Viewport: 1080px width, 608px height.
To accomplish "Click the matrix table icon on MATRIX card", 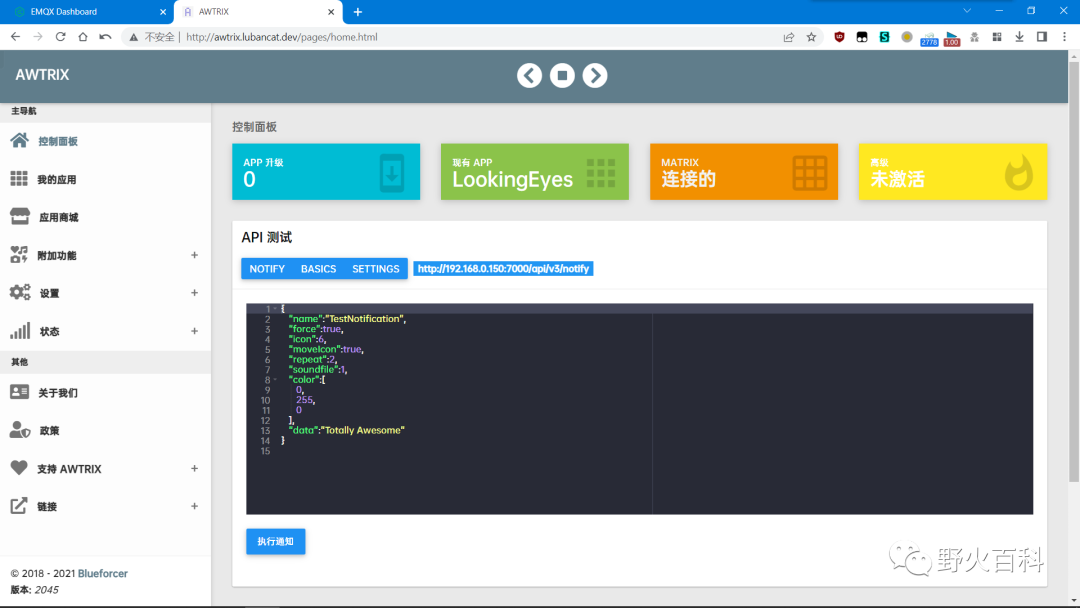I will point(809,173).
